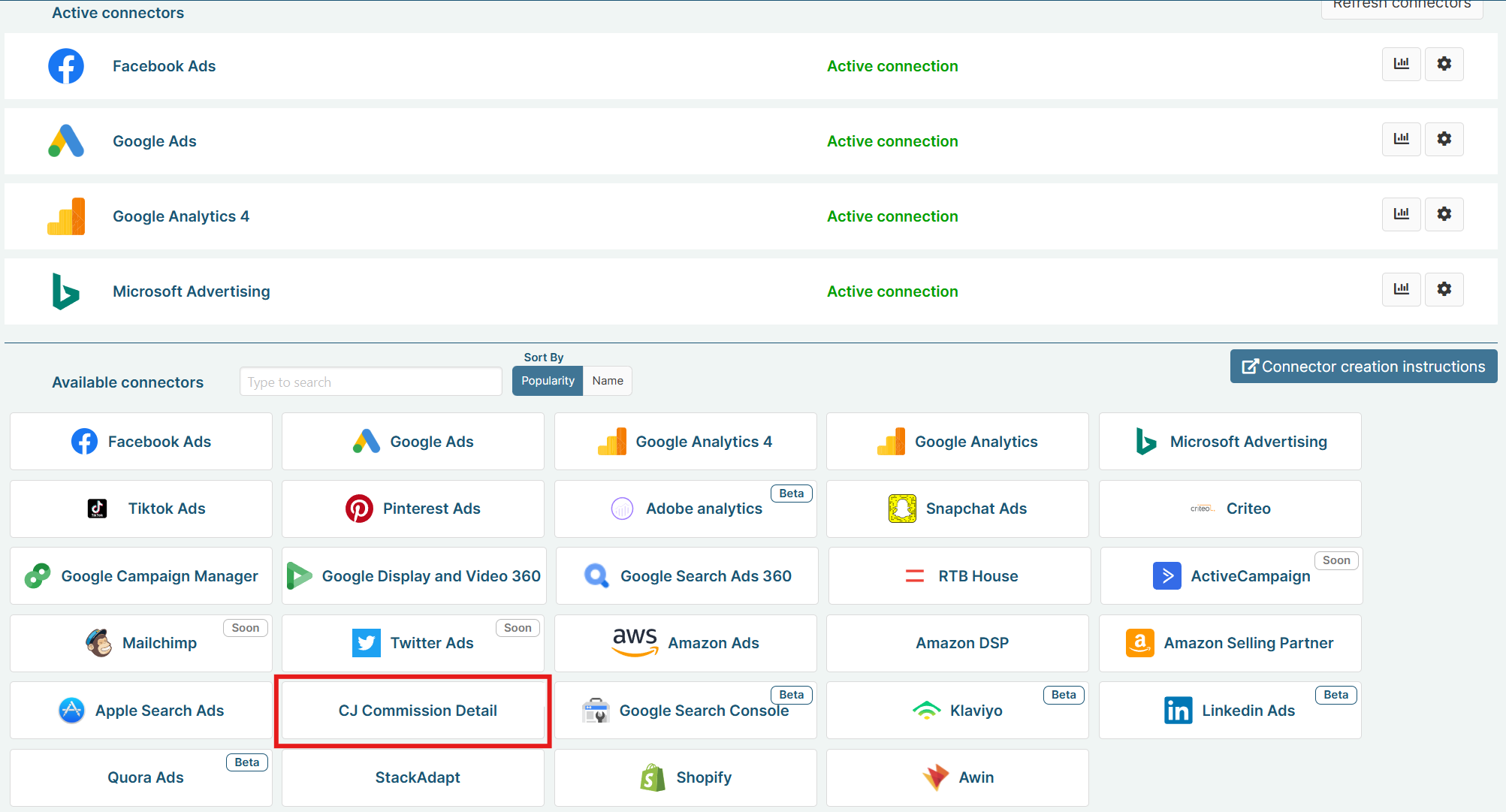Click the Snapchat Ads ghost icon
1506x812 pixels.
point(902,509)
